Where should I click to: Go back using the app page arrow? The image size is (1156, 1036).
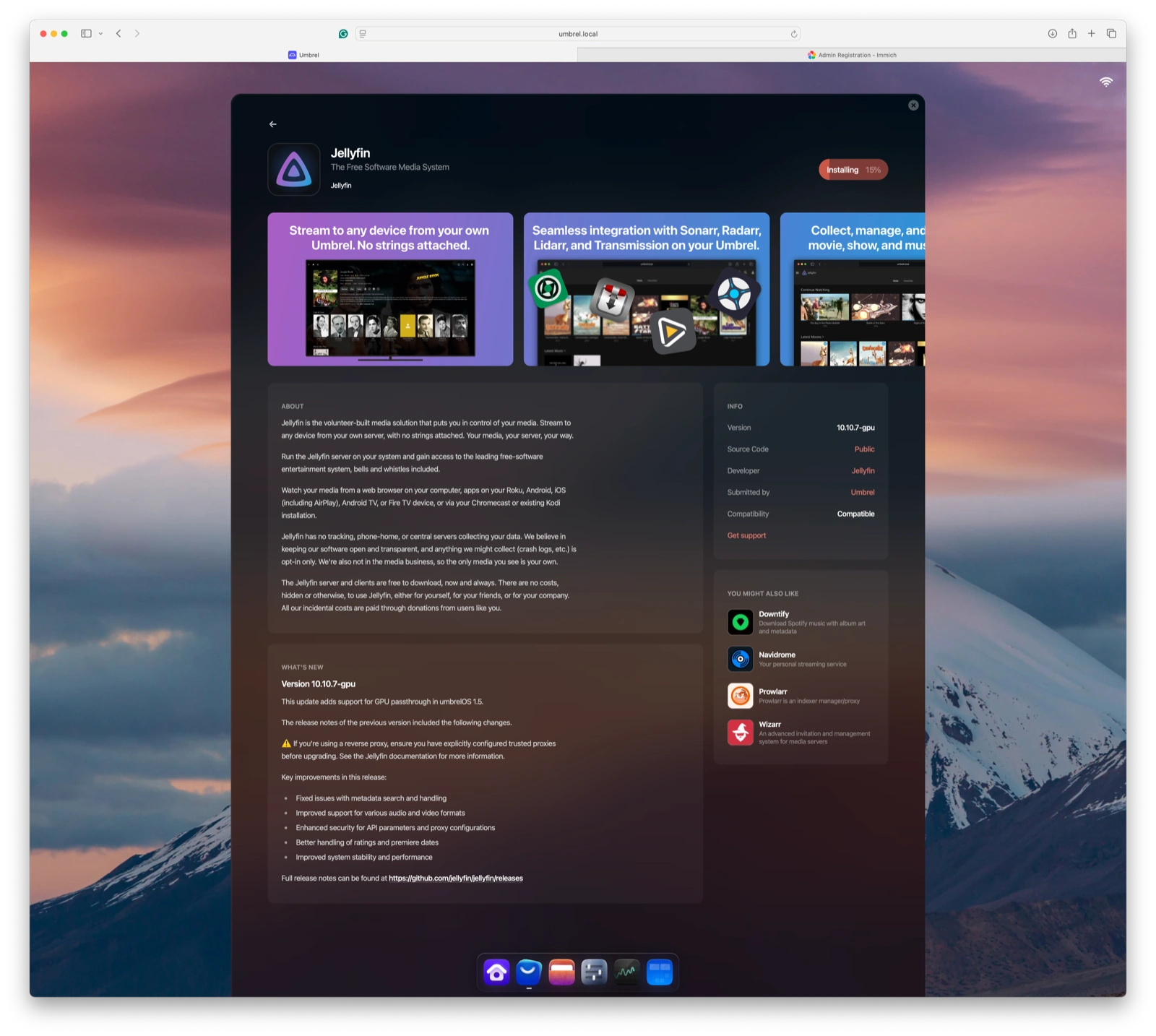point(272,124)
